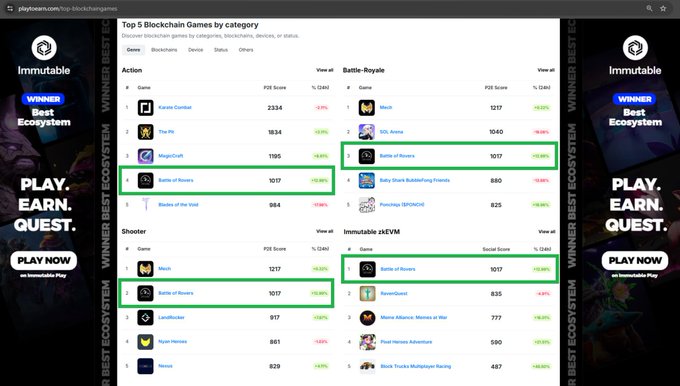
Task: Click PLAY NOW button in left ad
Action: point(43,261)
